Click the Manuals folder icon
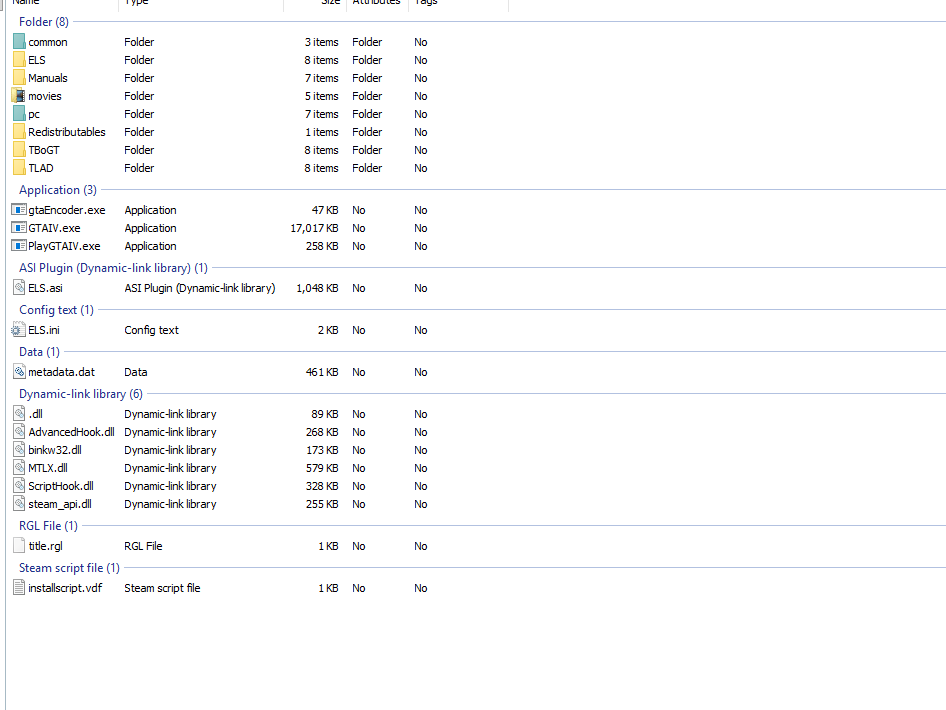 [x=19, y=78]
